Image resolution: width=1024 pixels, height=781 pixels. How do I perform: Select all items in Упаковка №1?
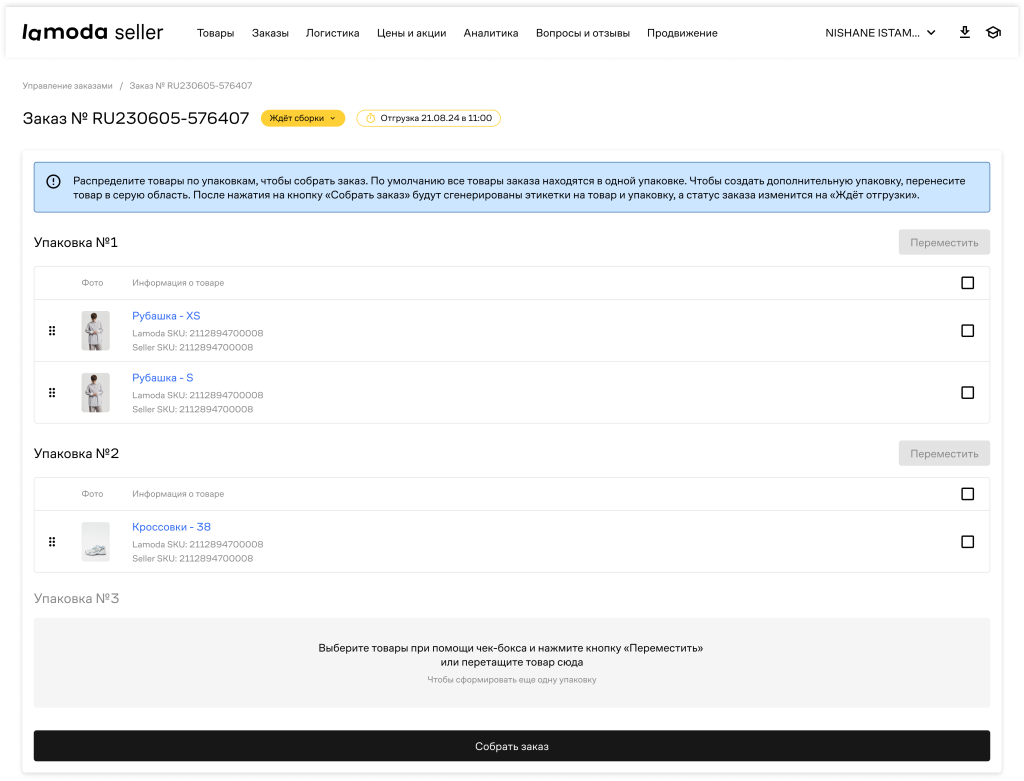click(967, 283)
